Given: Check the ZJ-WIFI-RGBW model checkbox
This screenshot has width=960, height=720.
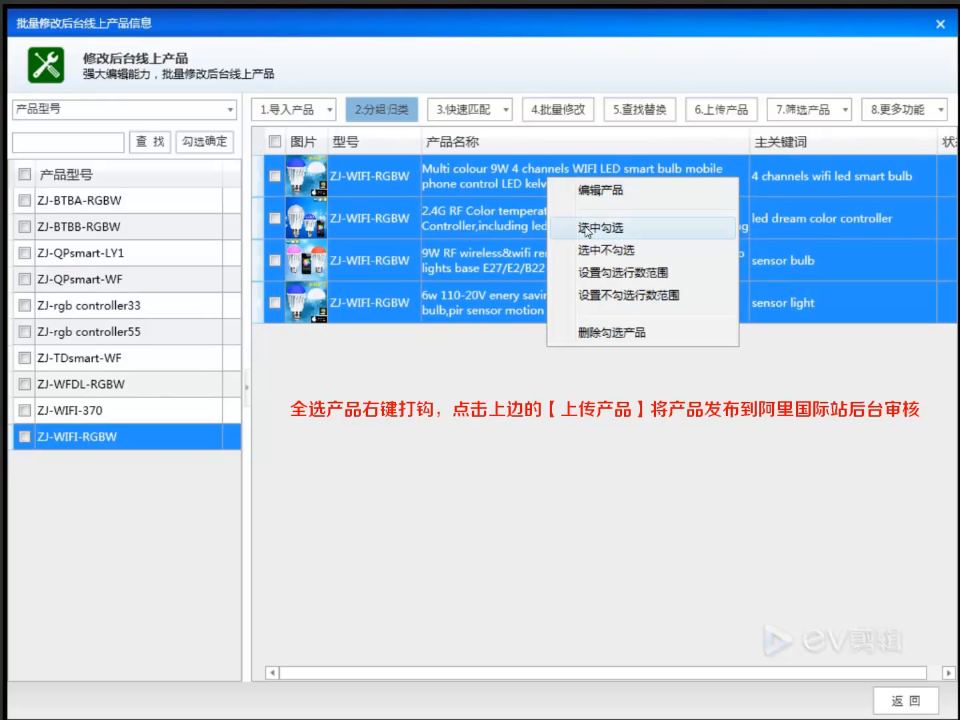Looking at the screenshot, I should [24, 437].
